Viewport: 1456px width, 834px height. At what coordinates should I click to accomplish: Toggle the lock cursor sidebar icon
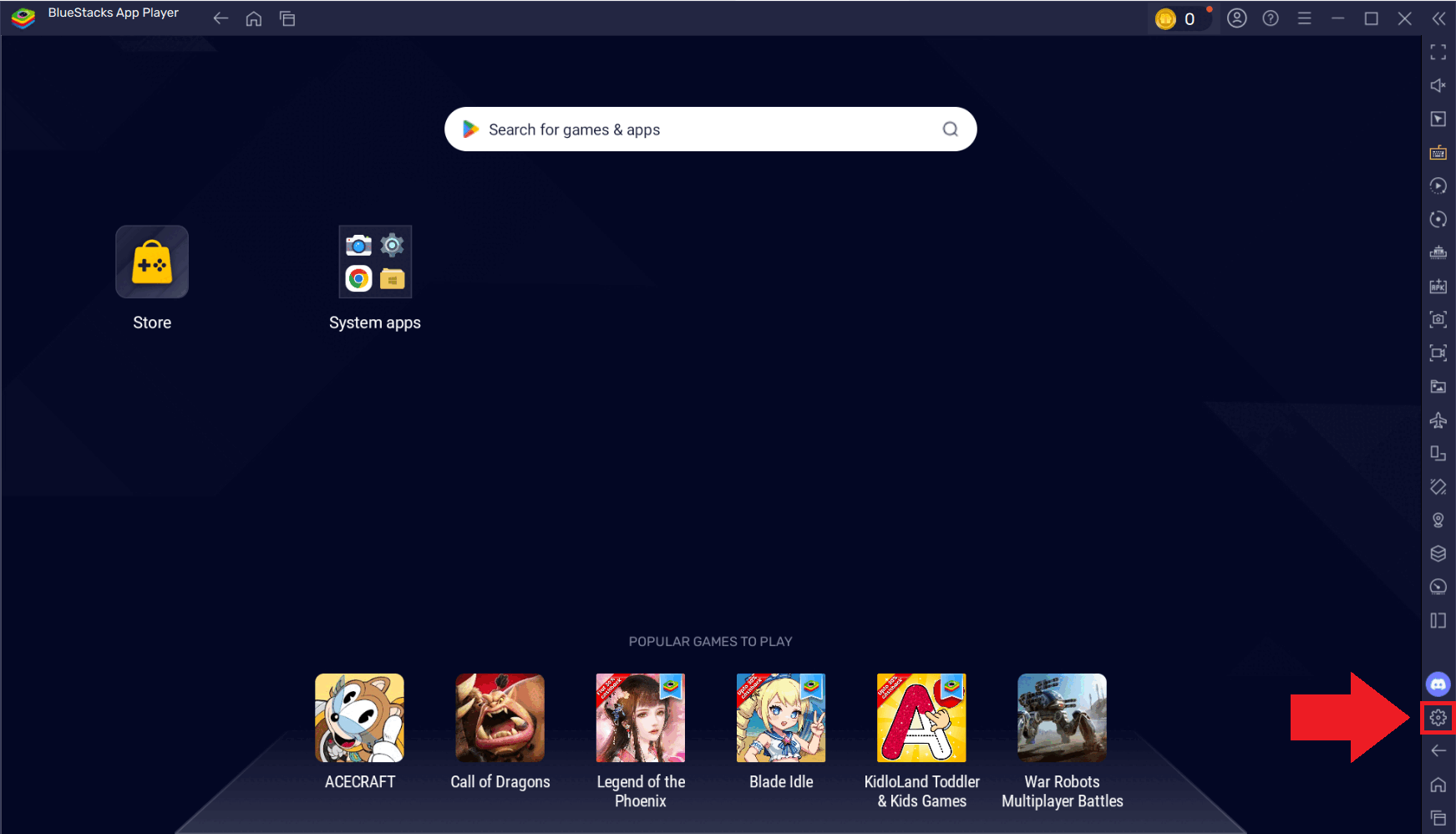click(x=1438, y=120)
